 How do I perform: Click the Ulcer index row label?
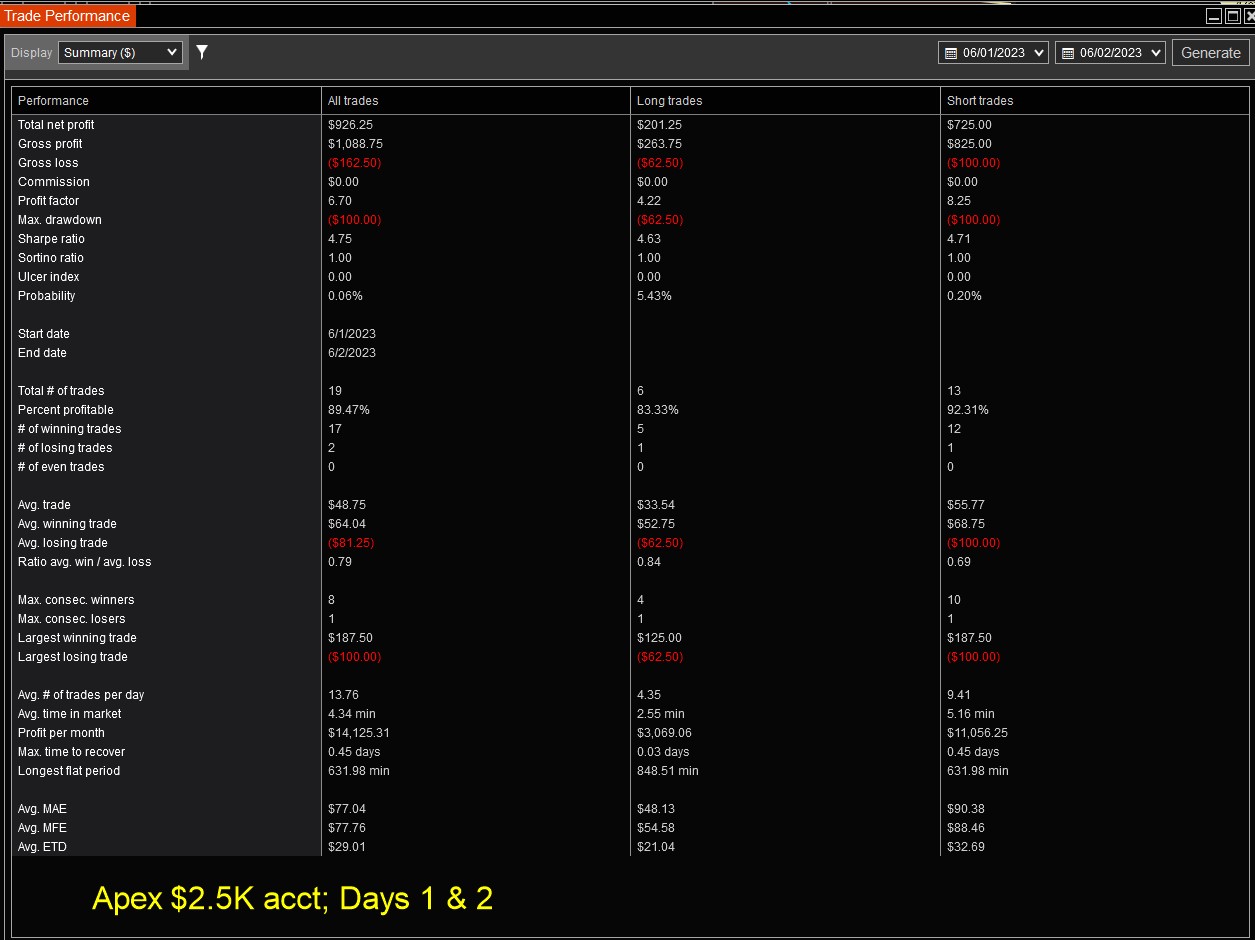click(49, 277)
